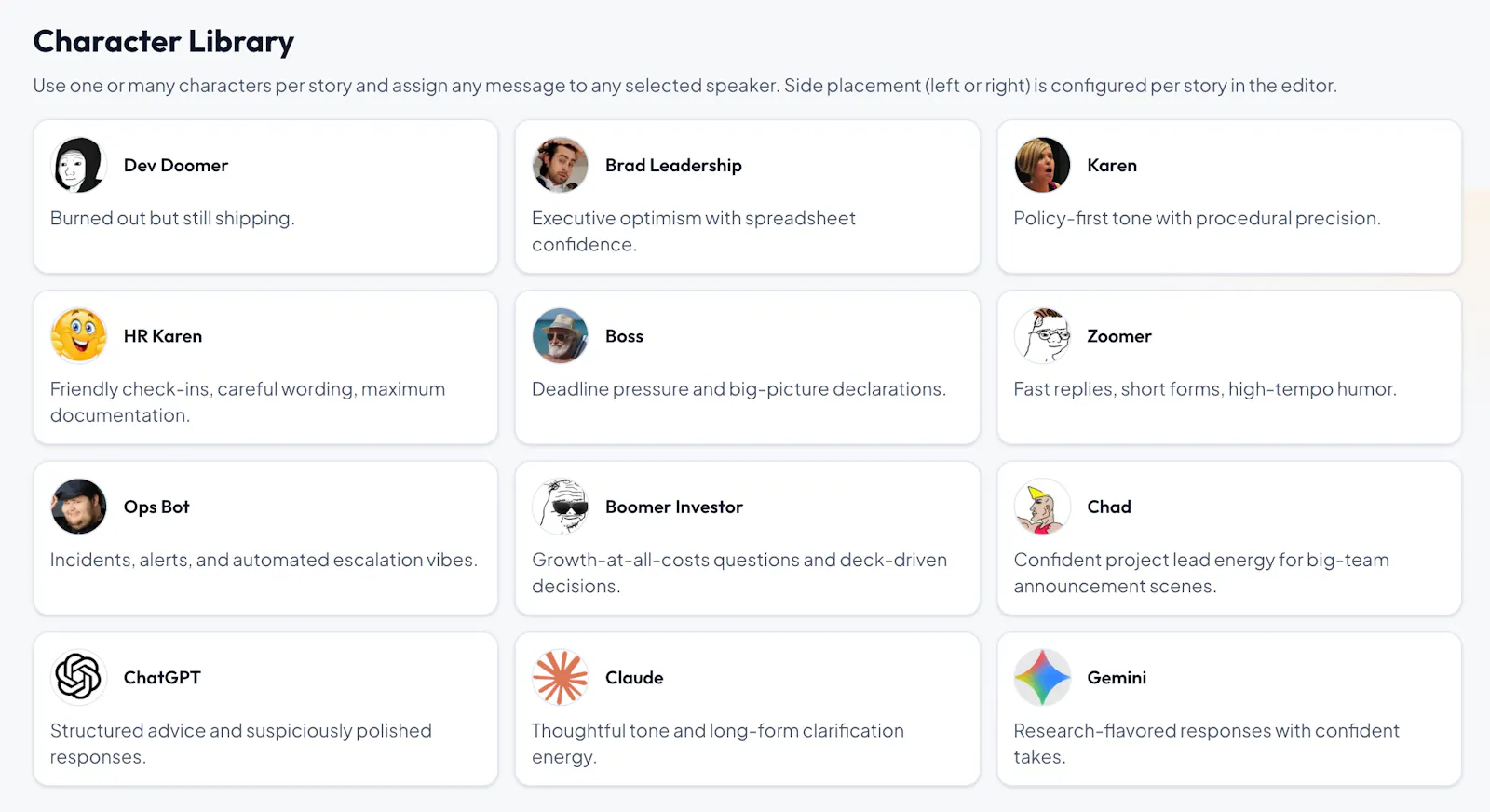Pick the Boomer Investor sunglasses avatar
This screenshot has width=1490, height=812.
click(x=561, y=507)
